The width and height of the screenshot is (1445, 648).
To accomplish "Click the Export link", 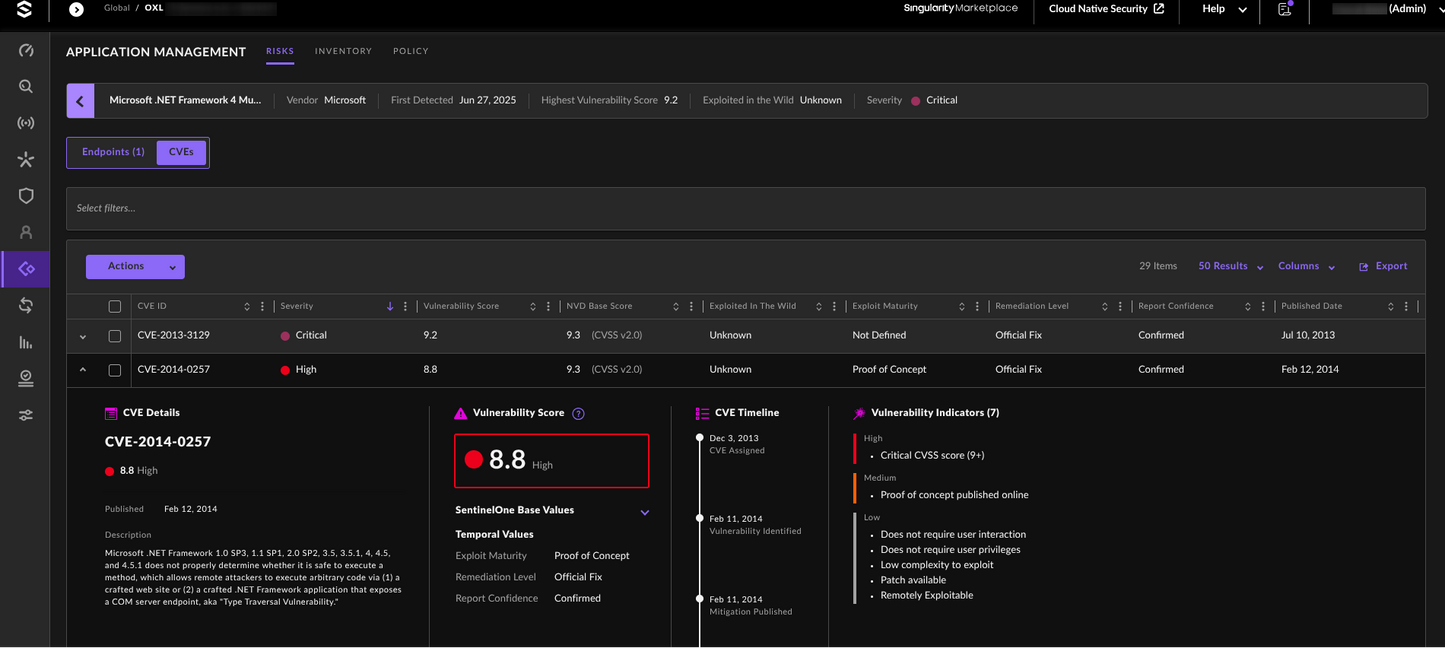I will point(1383,267).
